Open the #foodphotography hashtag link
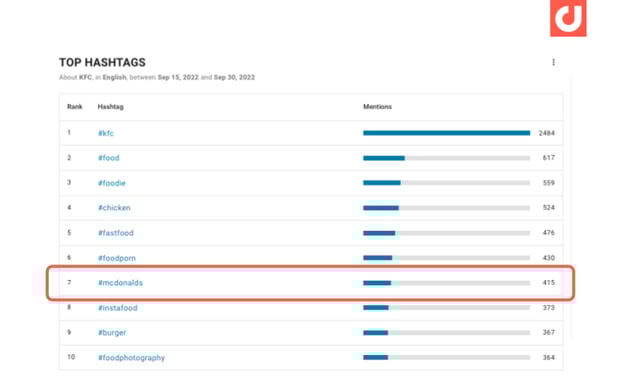Image resolution: width=624 pixels, height=390 pixels. coord(131,358)
